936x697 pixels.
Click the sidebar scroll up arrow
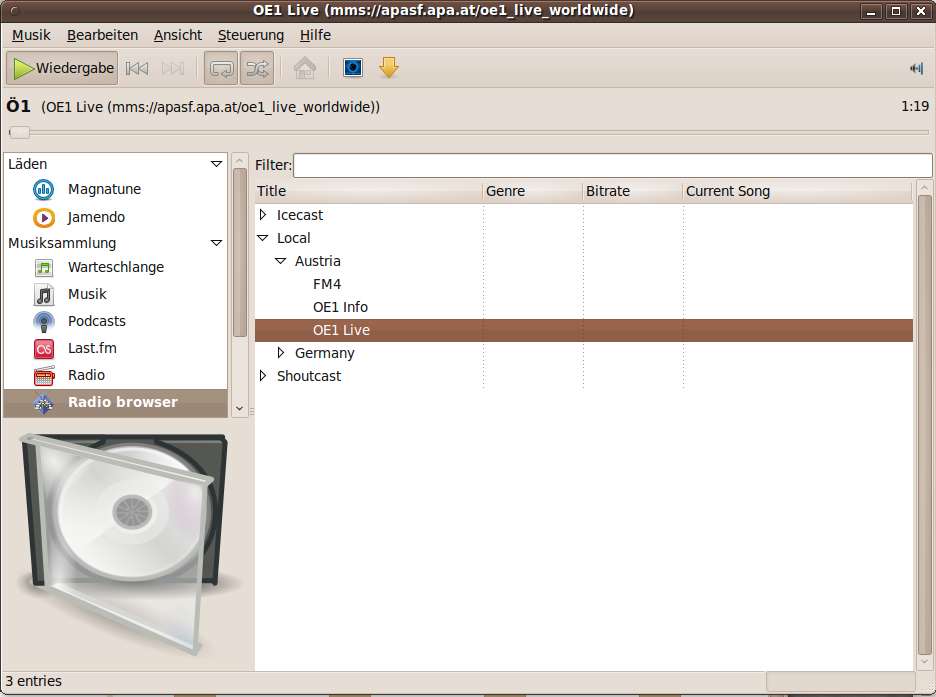click(x=239, y=161)
